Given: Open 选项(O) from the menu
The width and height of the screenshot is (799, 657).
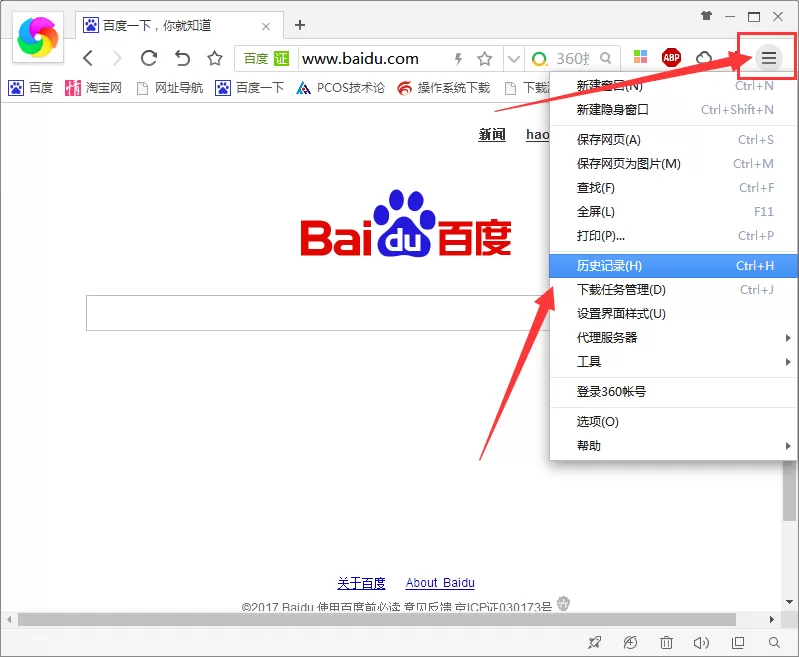Looking at the screenshot, I should (675, 422).
